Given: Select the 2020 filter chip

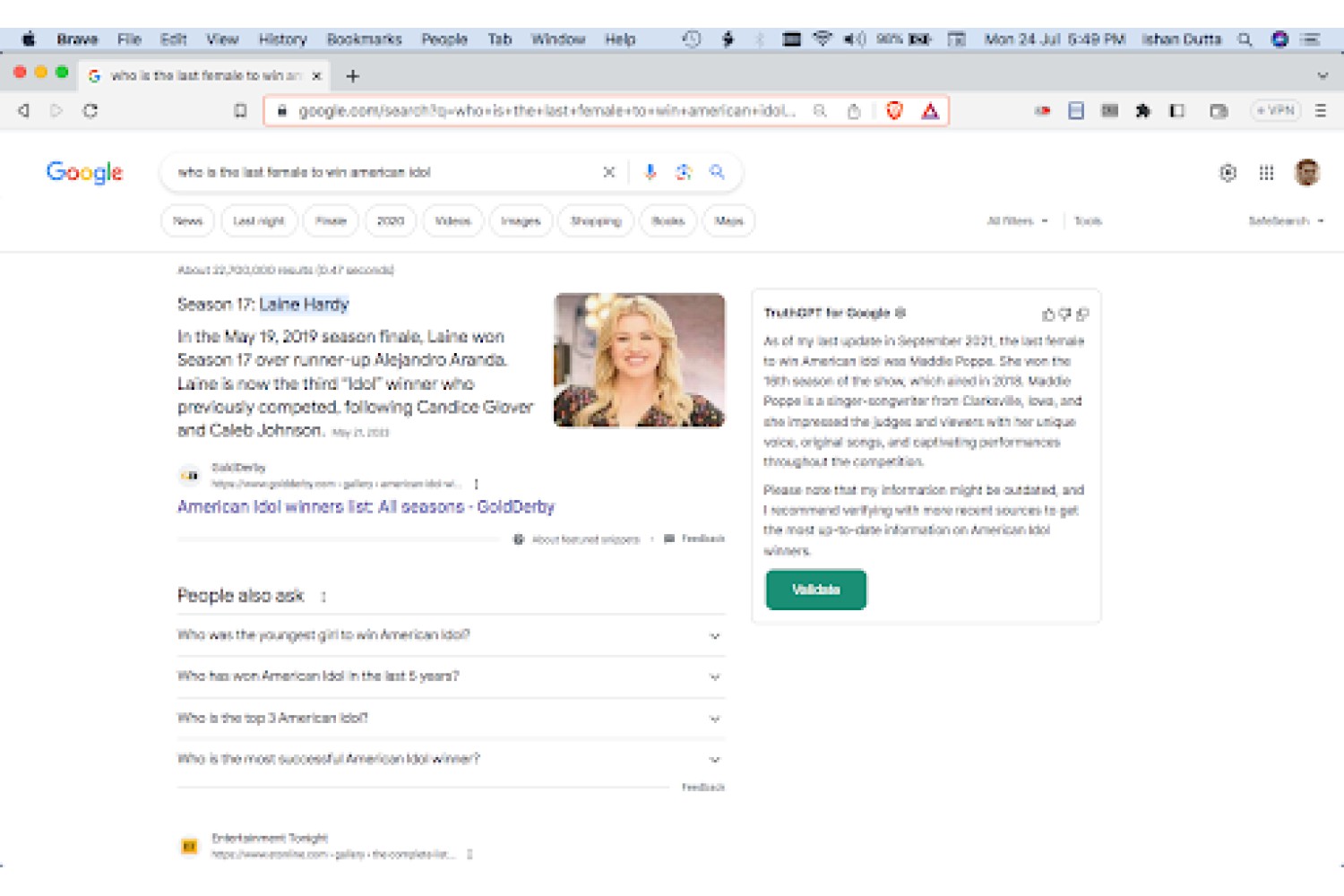Looking at the screenshot, I should 391,221.
